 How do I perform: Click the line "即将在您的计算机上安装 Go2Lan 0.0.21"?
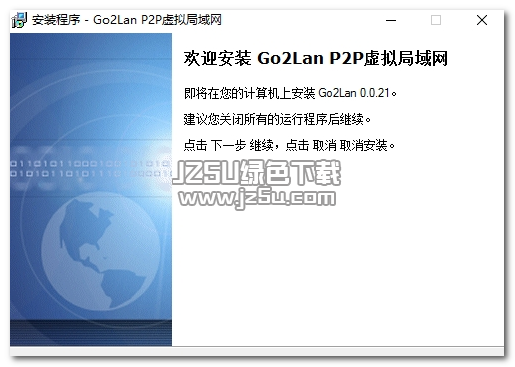coord(290,93)
